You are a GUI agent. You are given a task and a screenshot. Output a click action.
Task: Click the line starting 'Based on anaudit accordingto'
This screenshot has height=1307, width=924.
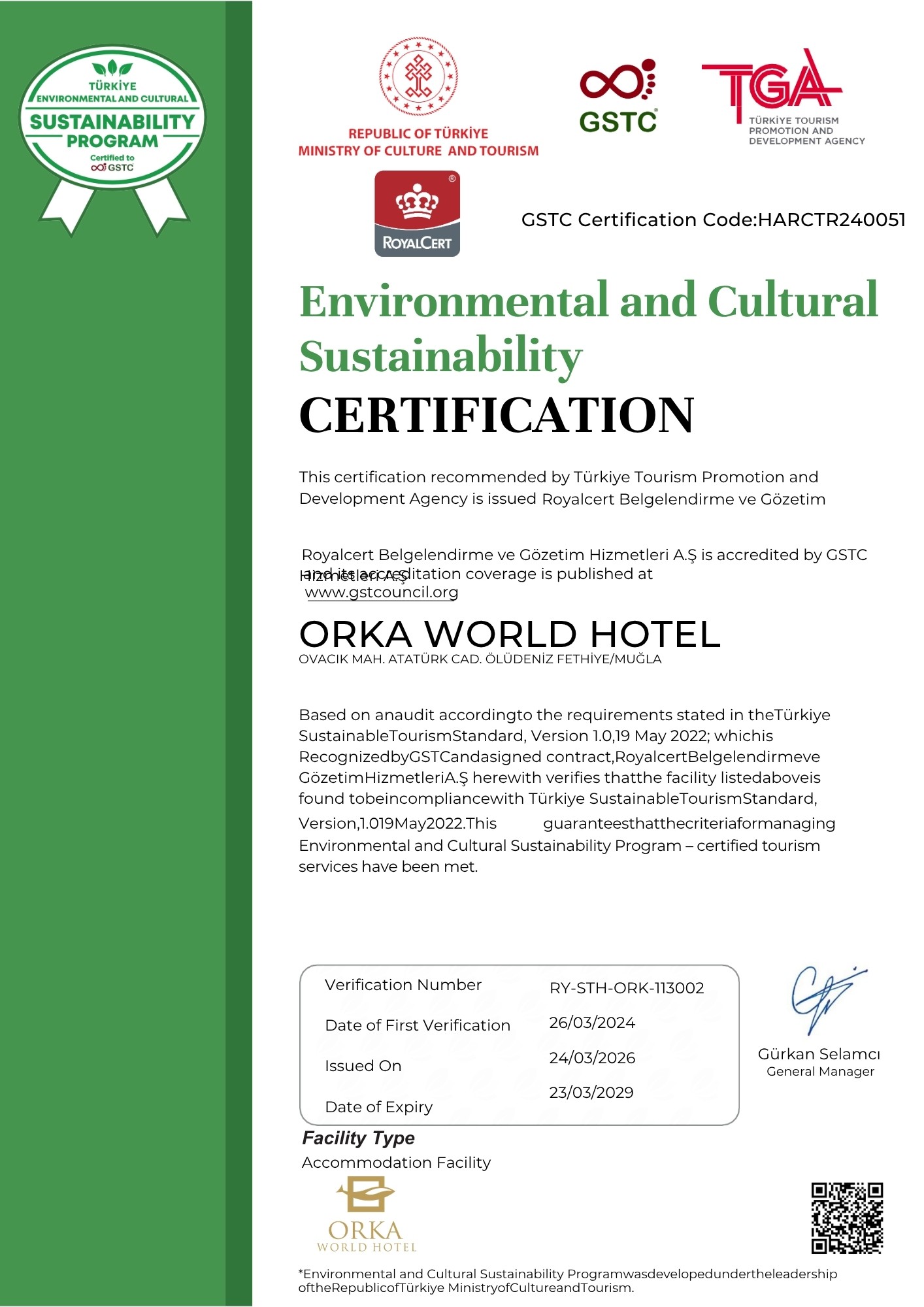[x=565, y=715]
